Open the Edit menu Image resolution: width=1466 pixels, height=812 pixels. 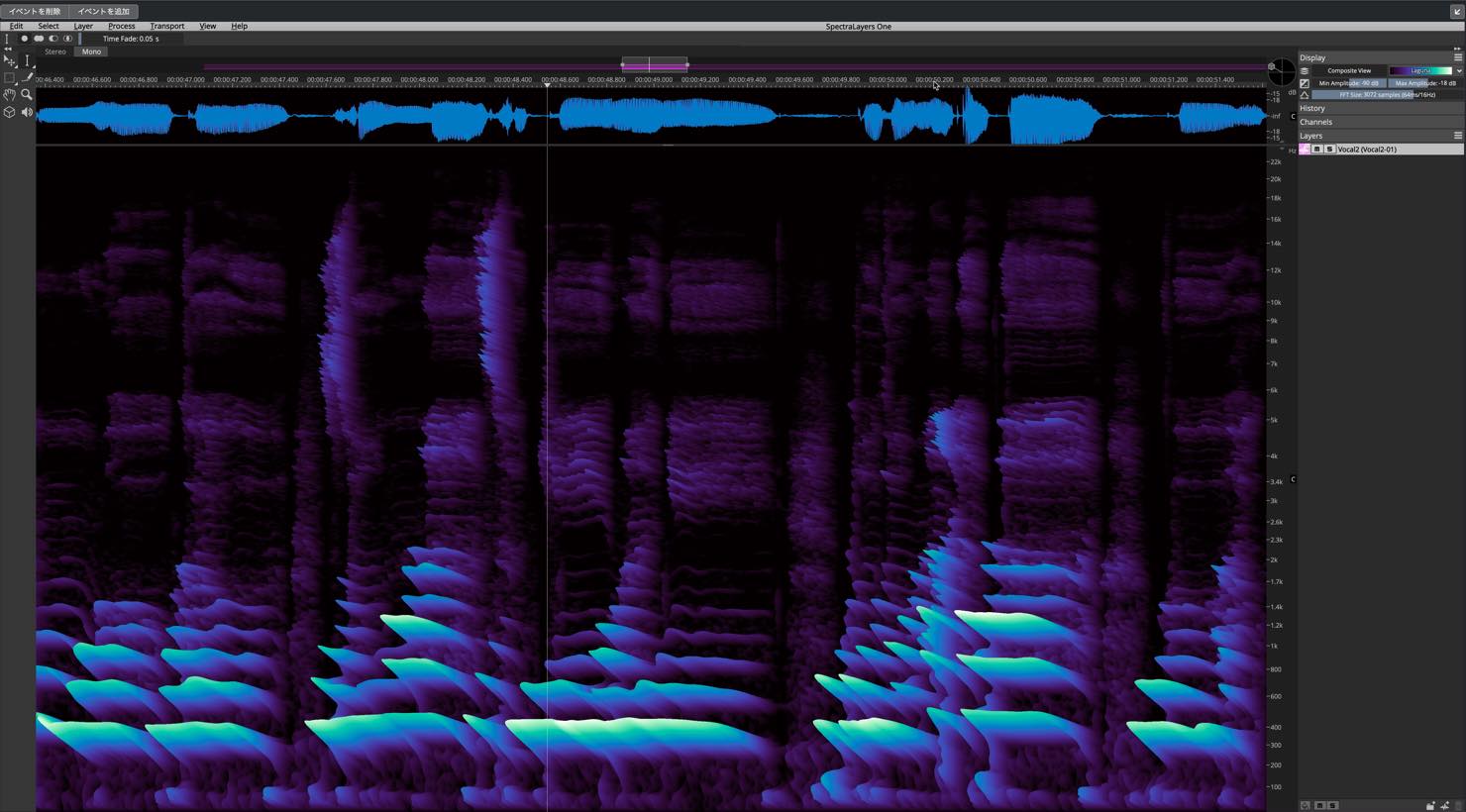[x=17, y=26]
